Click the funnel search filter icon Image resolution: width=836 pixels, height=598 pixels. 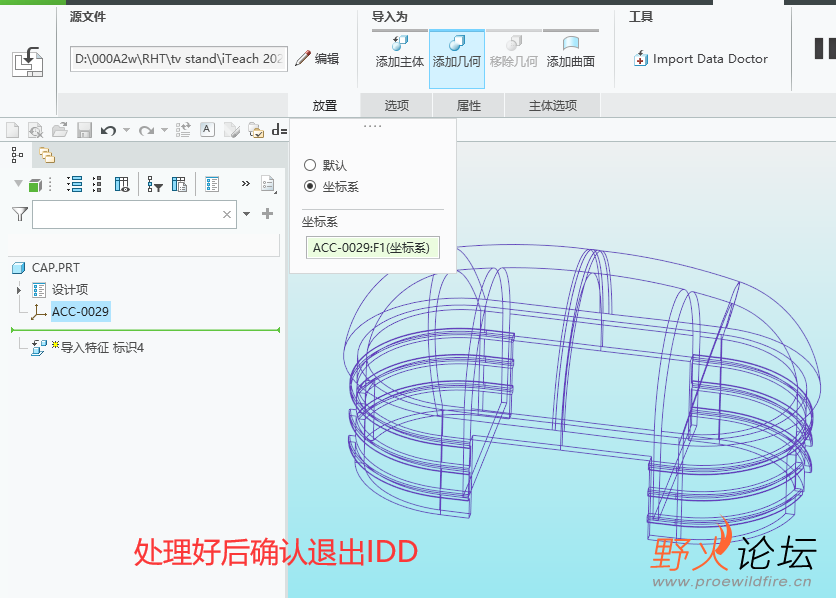point(20,214)
